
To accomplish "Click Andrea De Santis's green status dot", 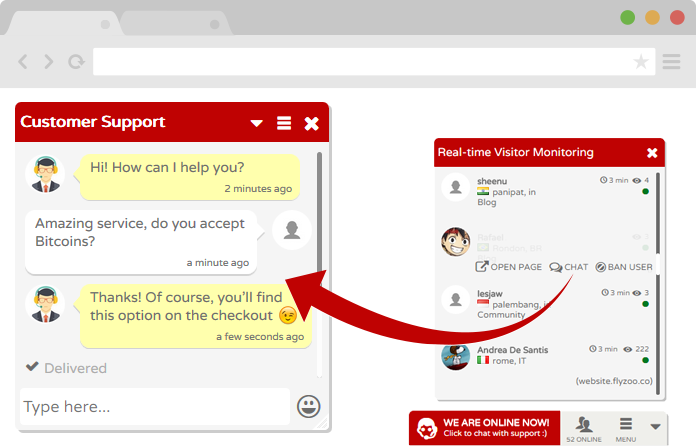I will coord(645,360).
